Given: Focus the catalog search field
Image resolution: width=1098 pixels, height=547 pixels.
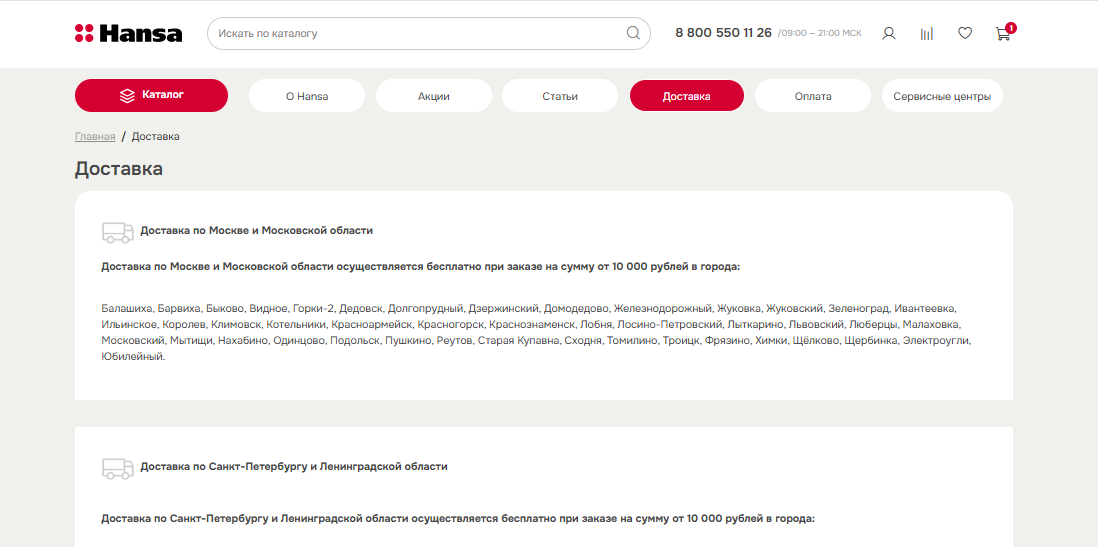Looking at the screenshot, I should (x=429, y=33).
